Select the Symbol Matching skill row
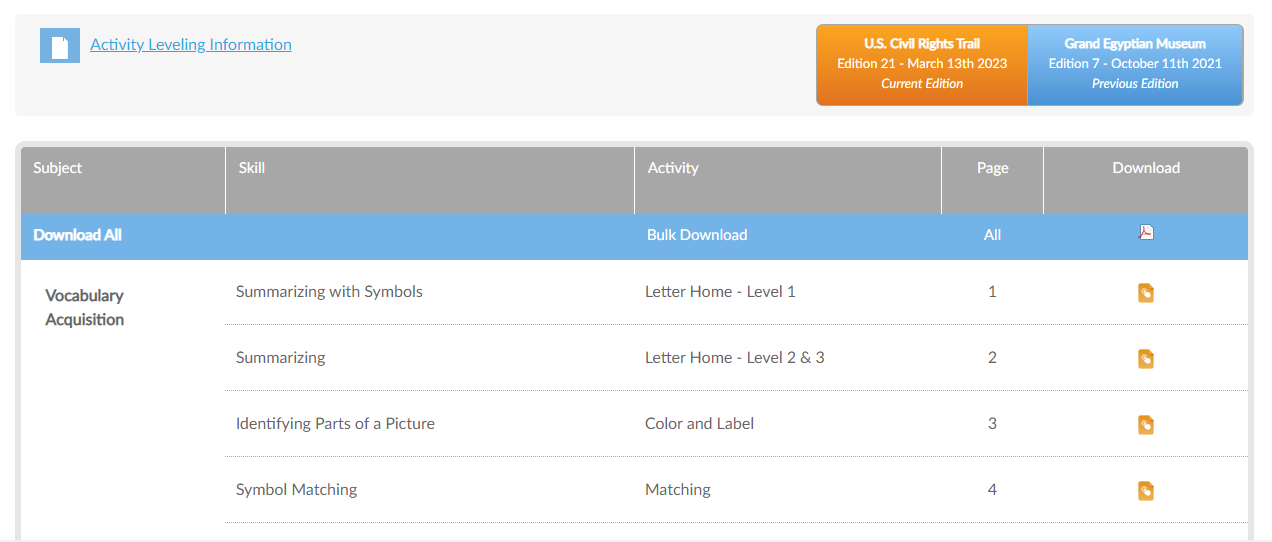 pyautogui.click(x=736, y=490)
